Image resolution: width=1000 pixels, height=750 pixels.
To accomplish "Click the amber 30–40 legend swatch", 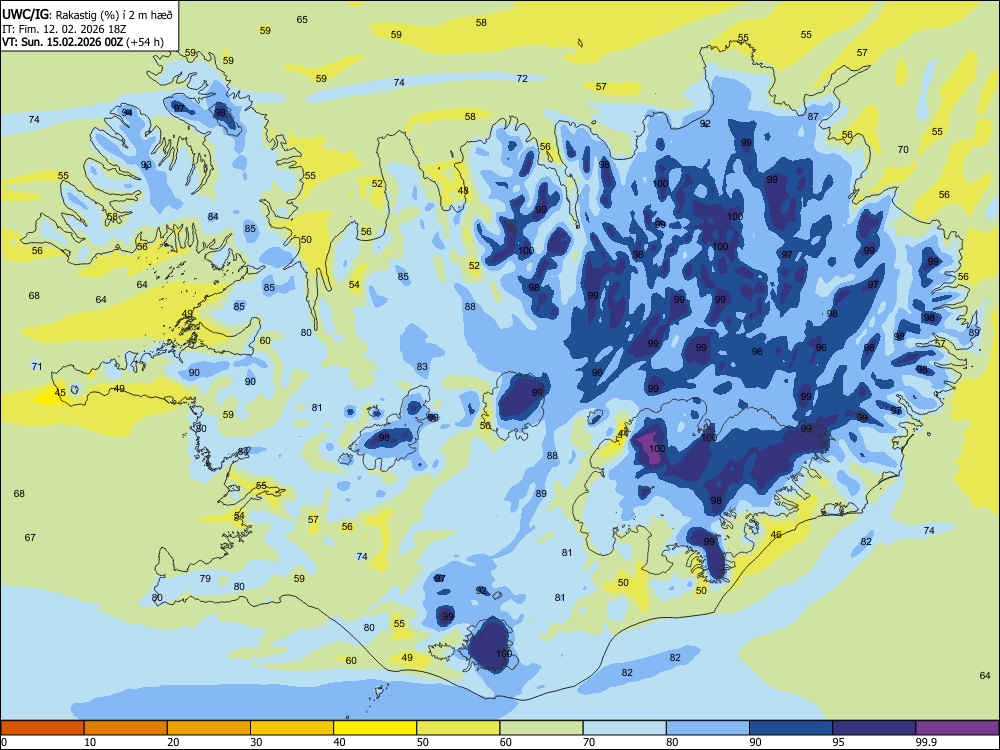I will point(291,728).
